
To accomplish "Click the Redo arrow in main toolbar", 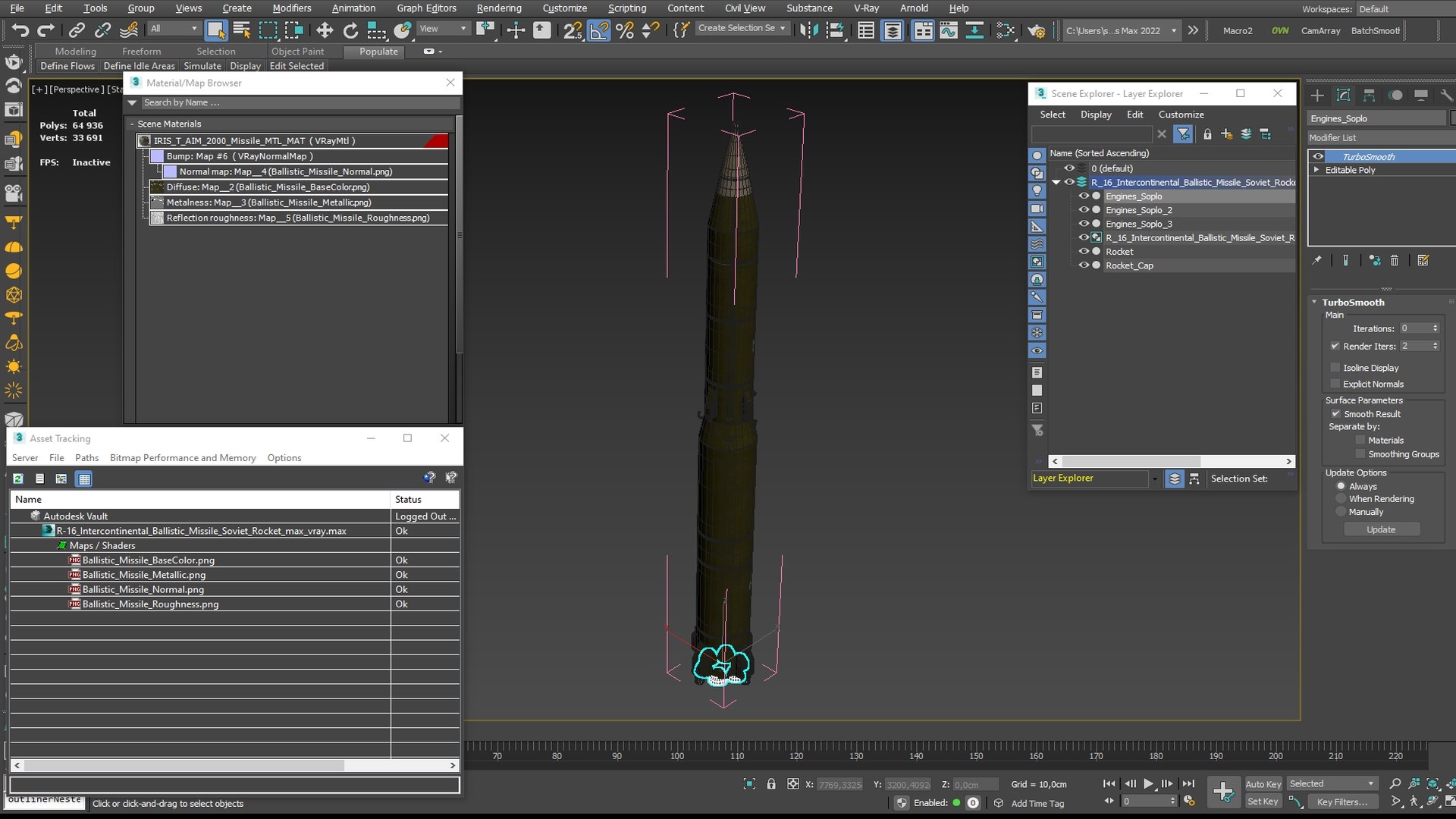I will pyautogui.click(x=46, y=30).
